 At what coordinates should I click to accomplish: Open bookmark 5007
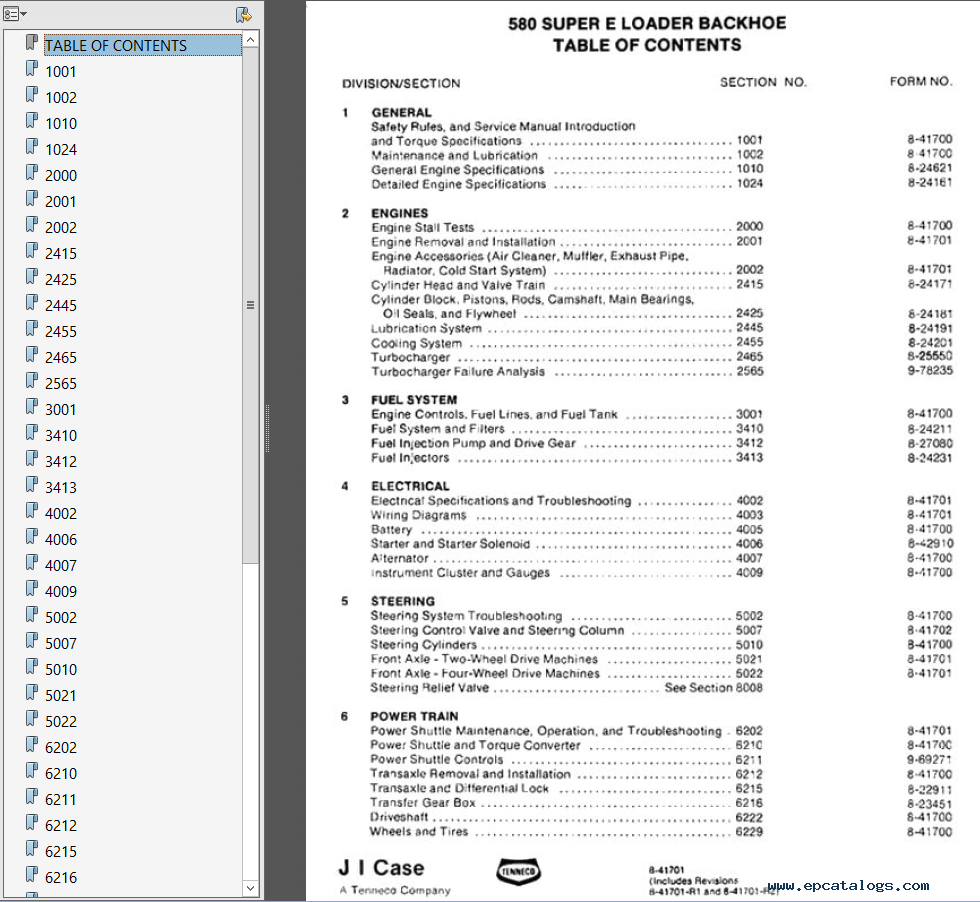tap(61, 643)
